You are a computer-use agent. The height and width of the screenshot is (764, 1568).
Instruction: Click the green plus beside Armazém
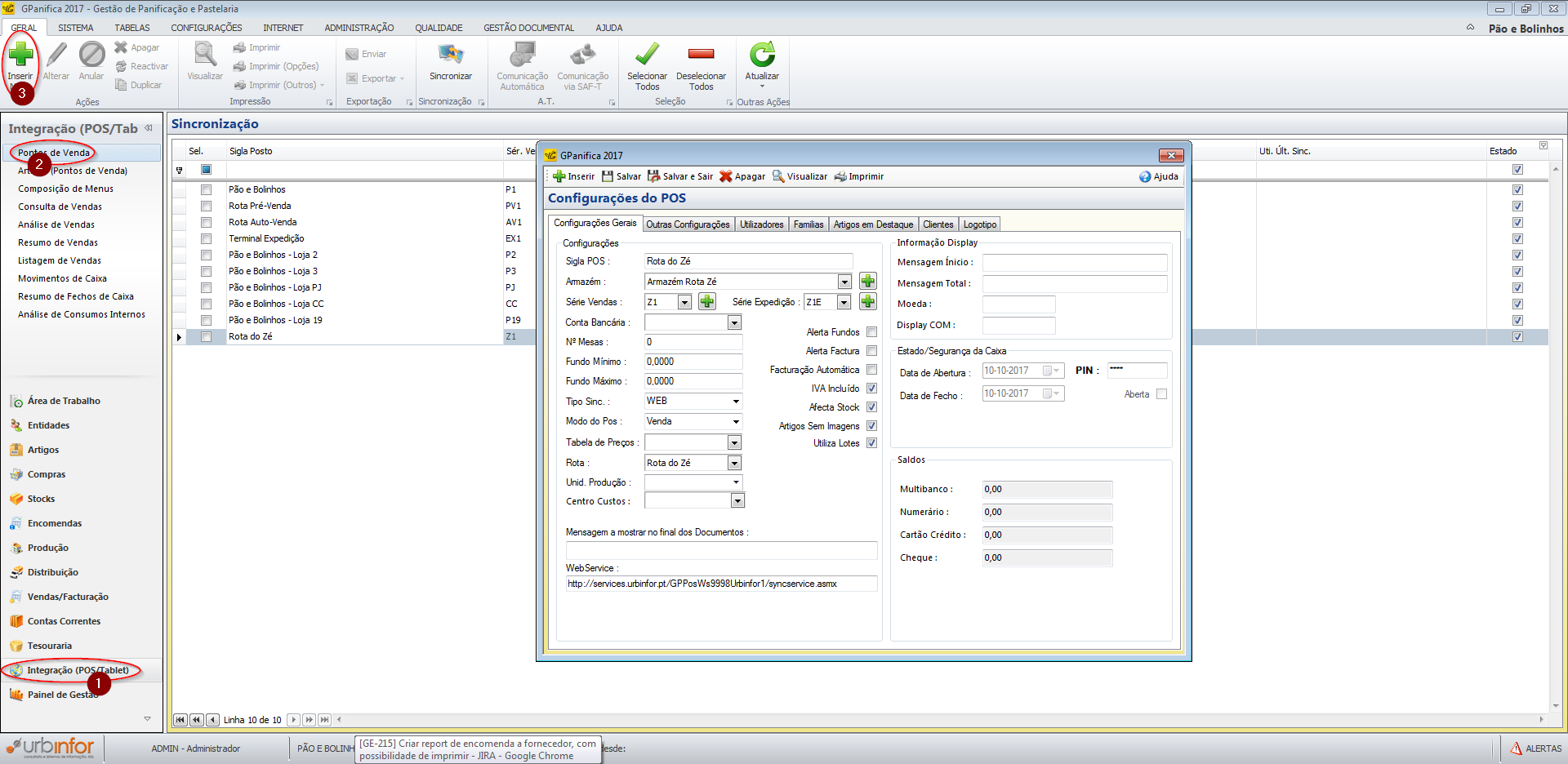tap(867, 282)
